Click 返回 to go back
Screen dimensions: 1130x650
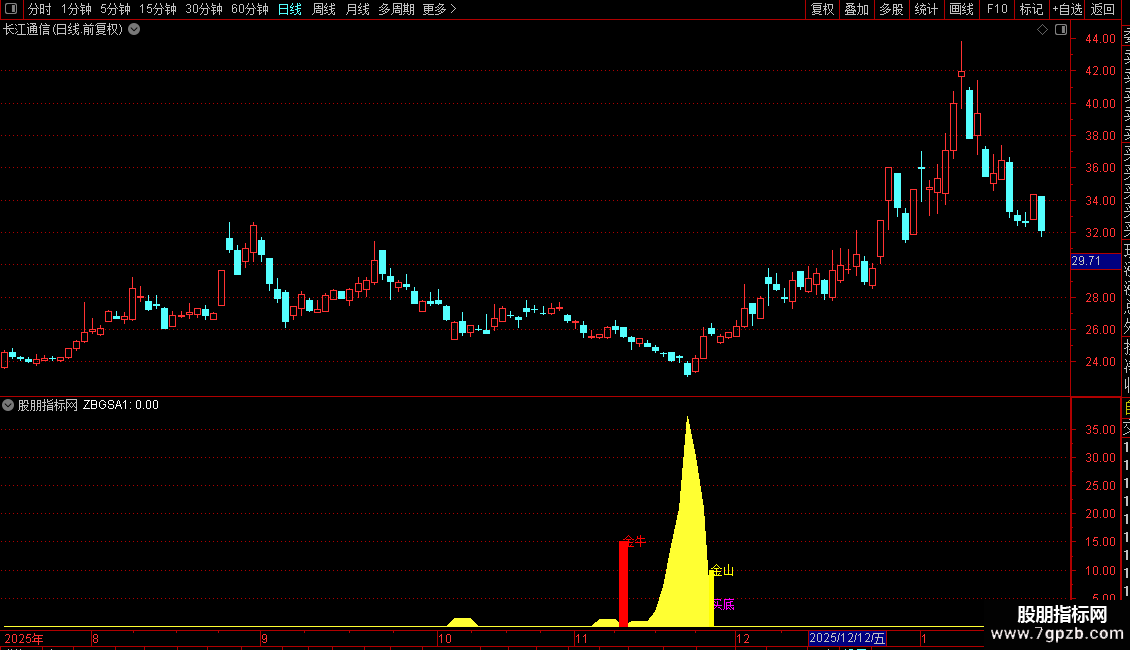tap(1103, 9)
